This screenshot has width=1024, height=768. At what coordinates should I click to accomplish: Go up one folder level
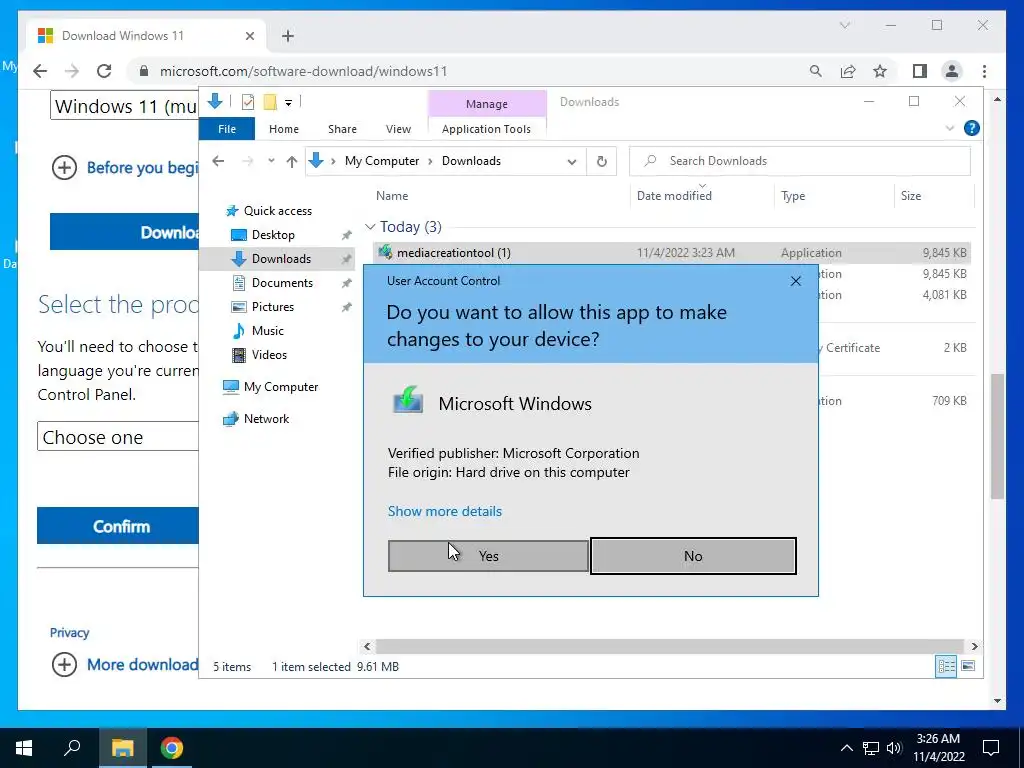click(x=291, y=161)
